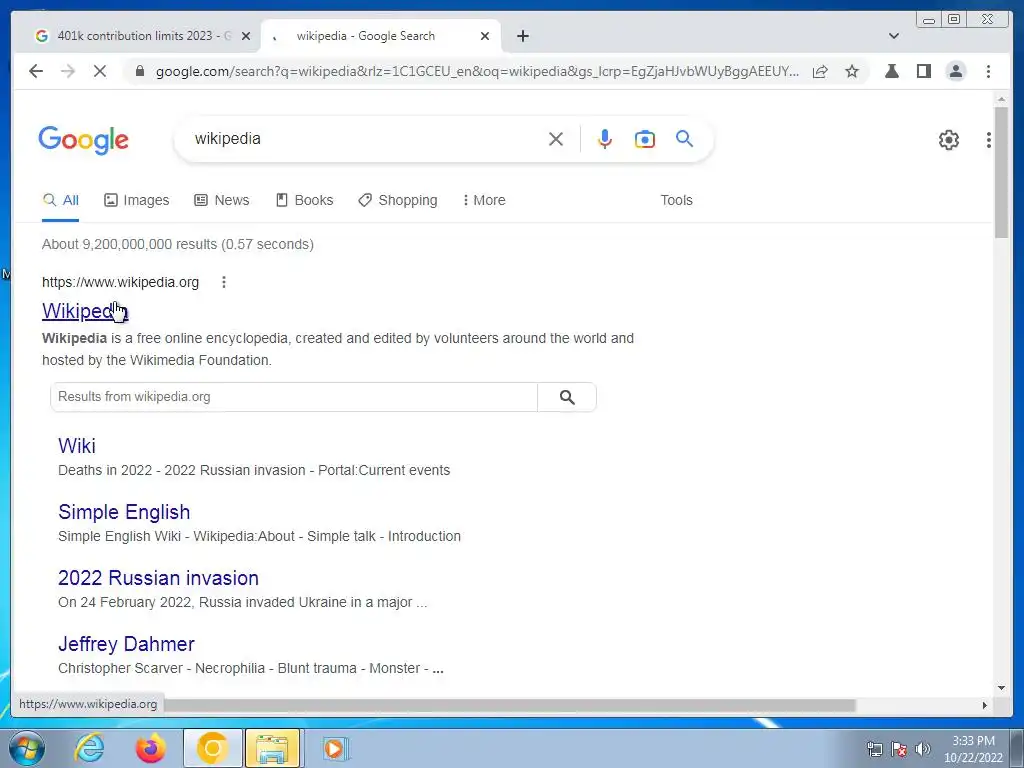Click the vertical scrollbar thumb
This screenshot has height=768, width=1024.
[1001, 173]
